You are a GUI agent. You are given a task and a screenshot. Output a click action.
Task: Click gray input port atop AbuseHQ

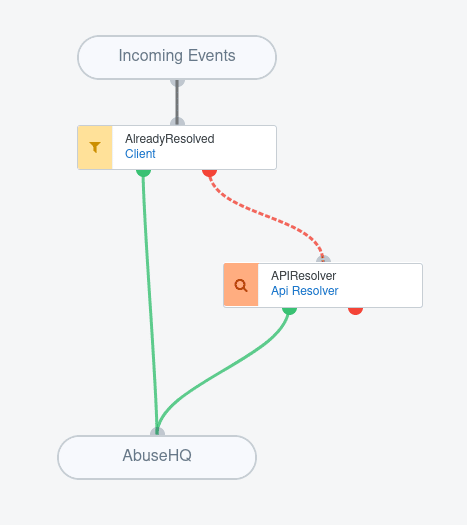157,432
